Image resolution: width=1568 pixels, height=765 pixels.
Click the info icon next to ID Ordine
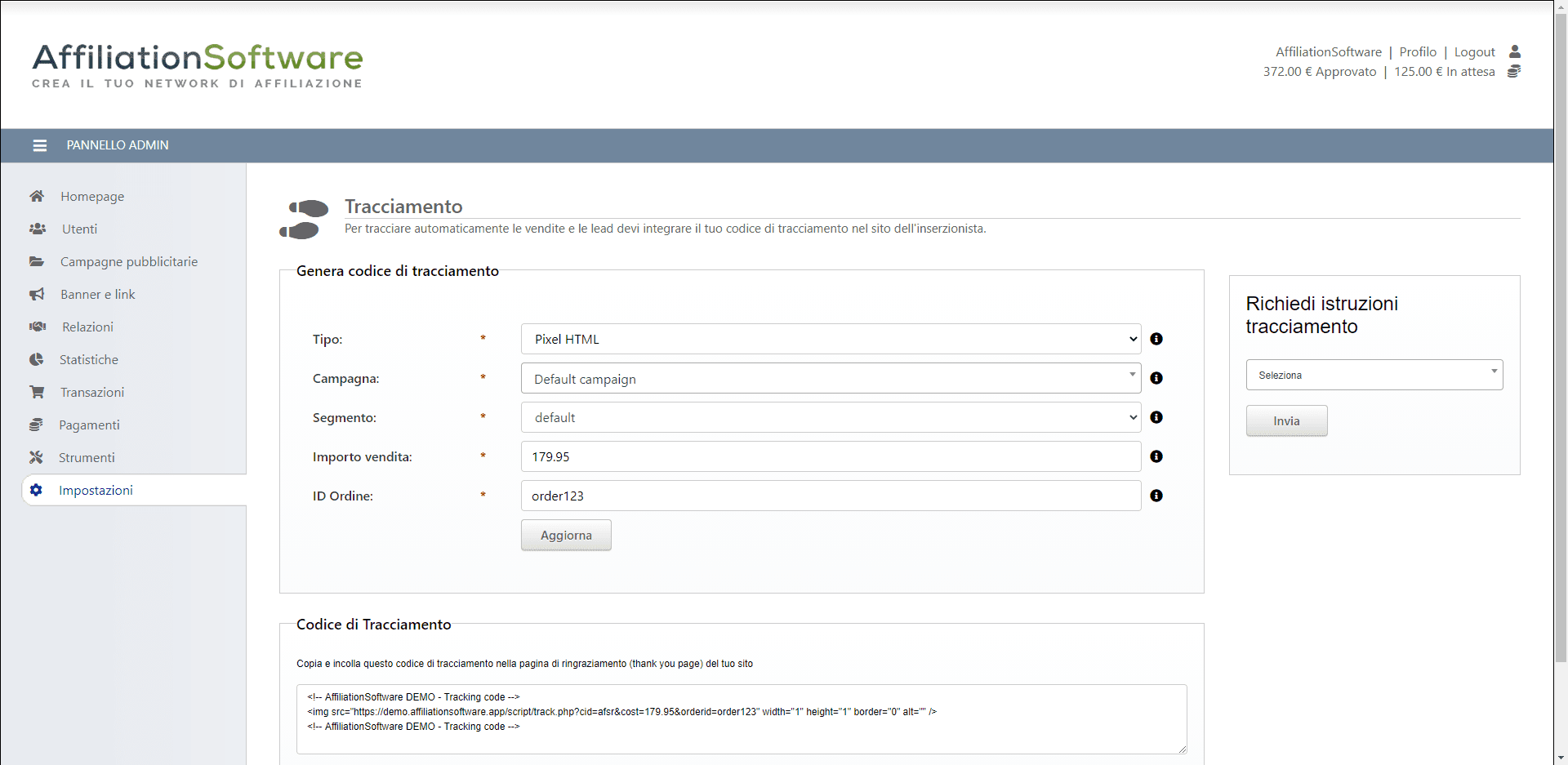coord(1156,496)
